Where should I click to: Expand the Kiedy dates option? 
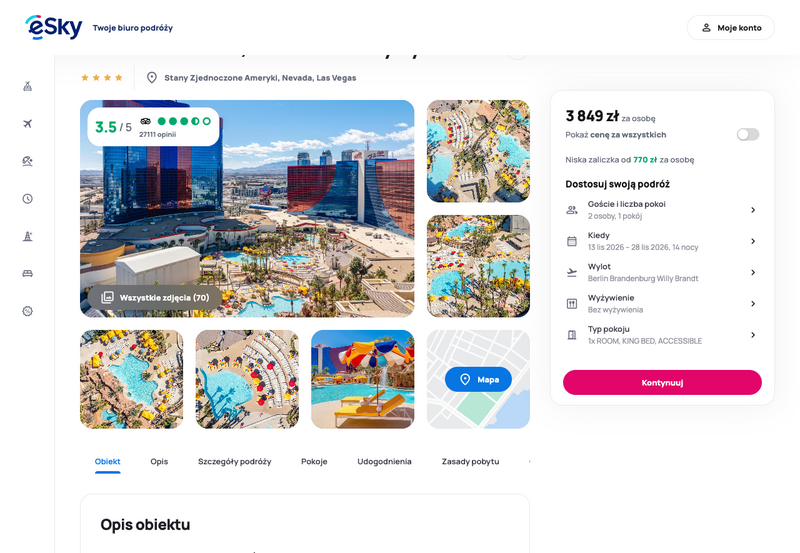tap(662, 241)
